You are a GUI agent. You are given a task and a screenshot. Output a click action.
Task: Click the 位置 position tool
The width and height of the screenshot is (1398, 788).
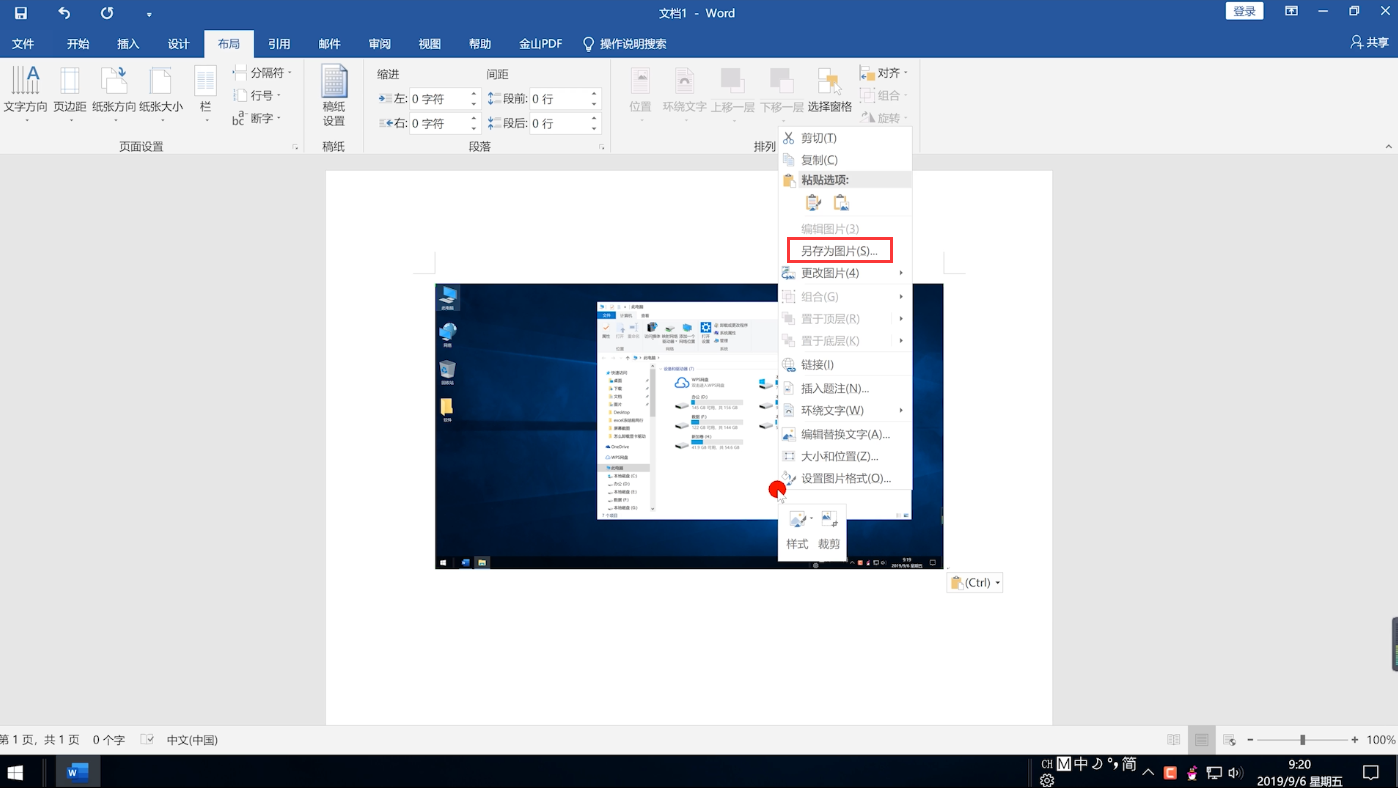pyautogui.click(x=640, y=95)
